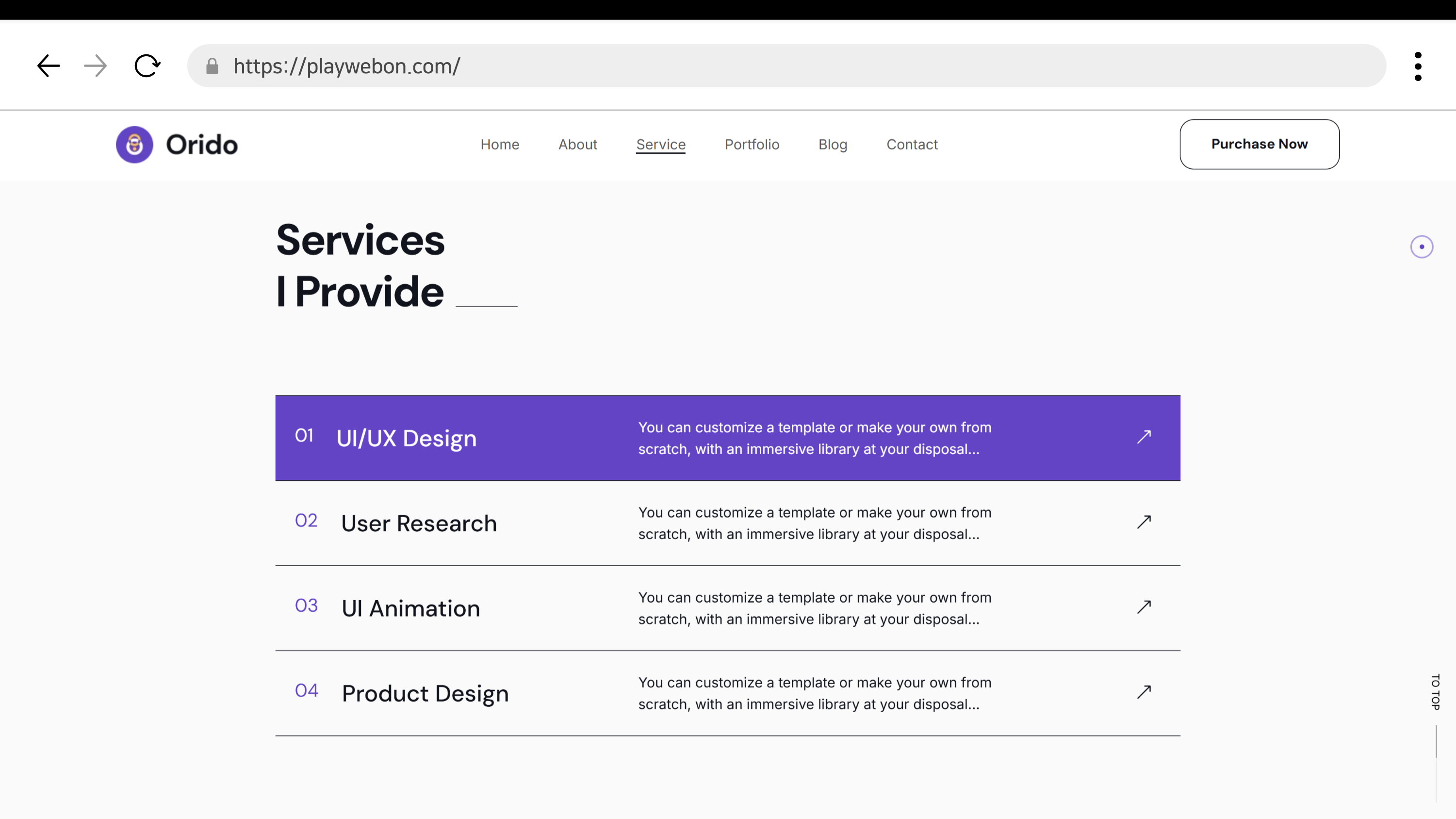
Task: Open the browser three-dot menu
Action: 1418,66
